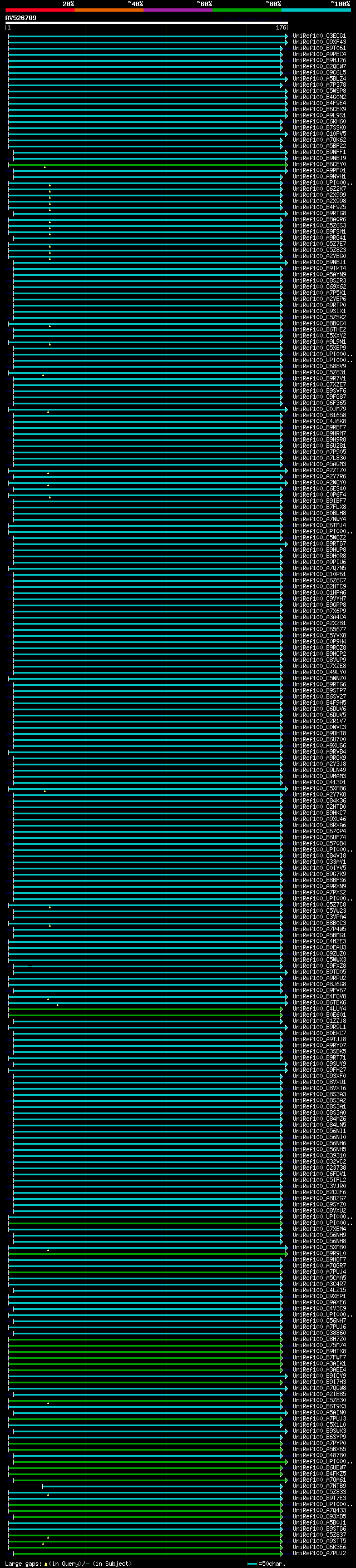Select the UniRef100_B9TD05 label
356x1568 pixels.
(319, 972)
